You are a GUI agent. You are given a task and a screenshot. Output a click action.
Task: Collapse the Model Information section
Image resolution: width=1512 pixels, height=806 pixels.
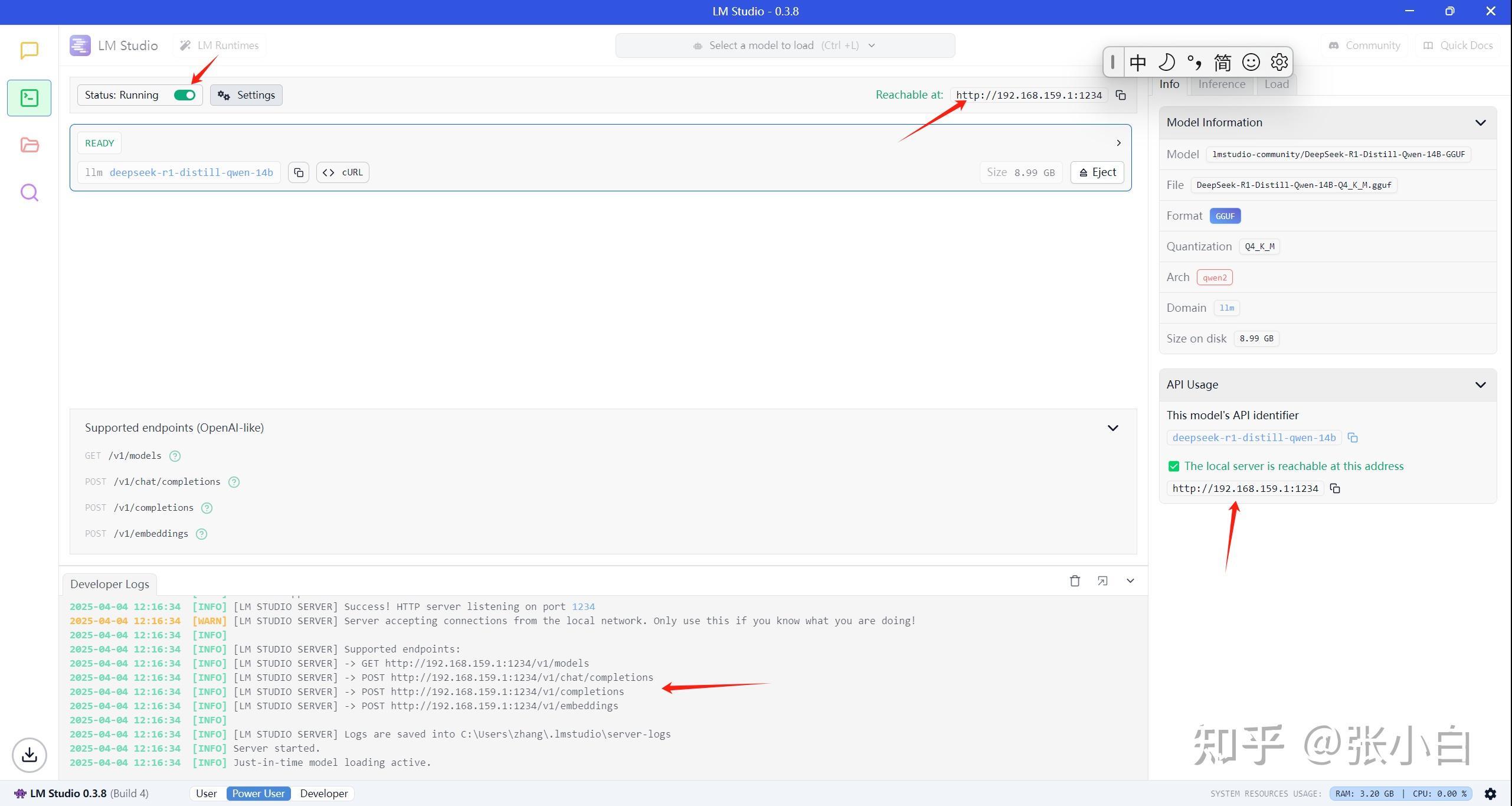(1480, 123)
